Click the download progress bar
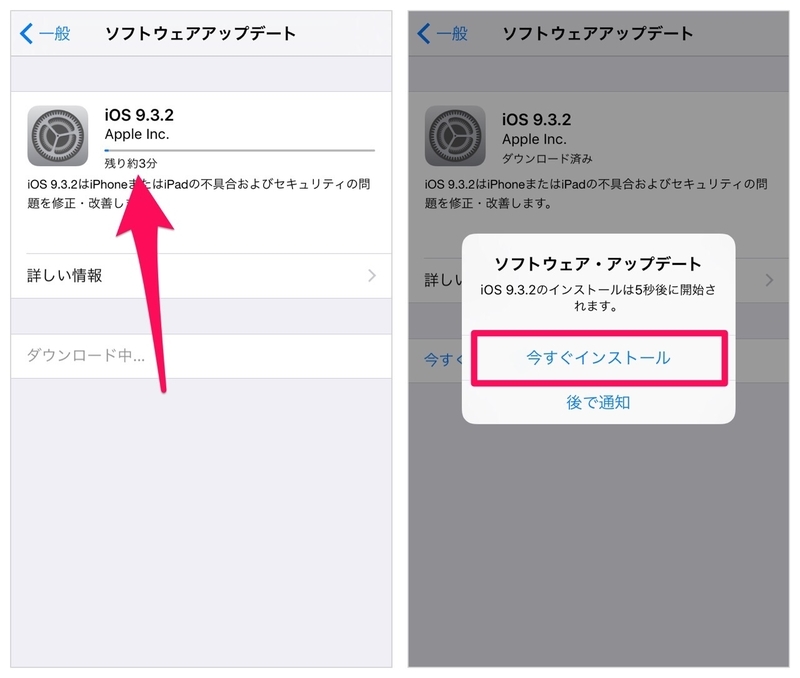This screenshot has height=678, width=800. [240, 150]
